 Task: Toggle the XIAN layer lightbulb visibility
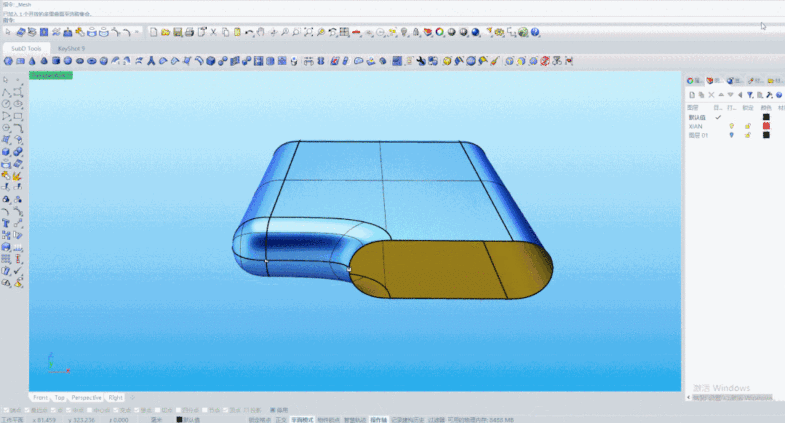(731, 126)
